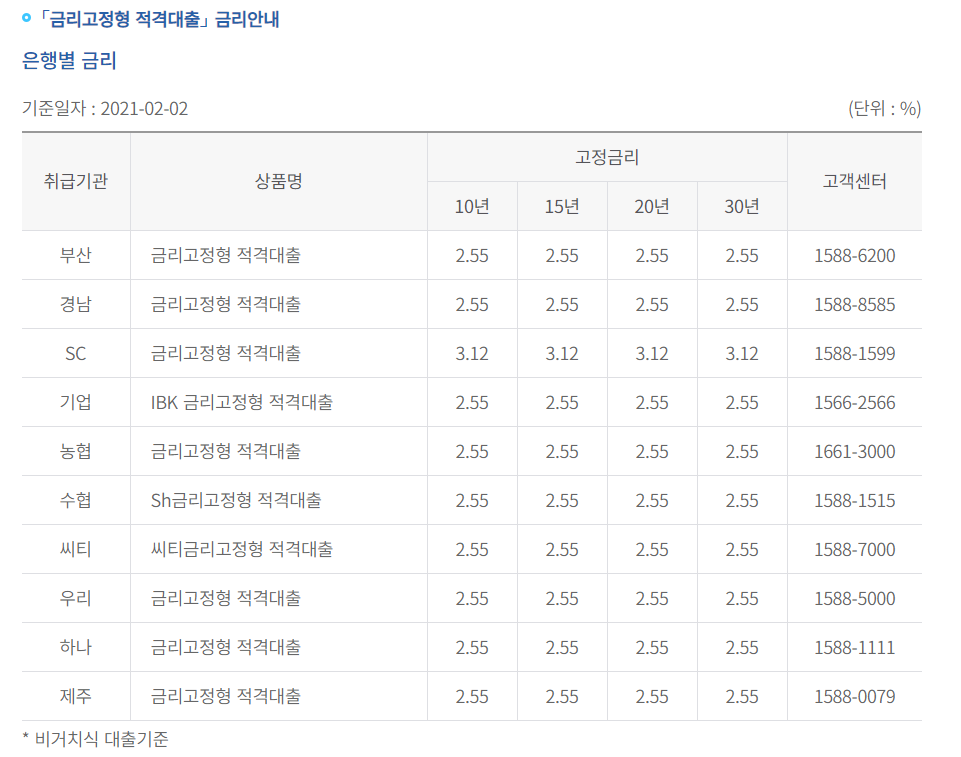Select the '우리' institution cell
This screenshot has width=961, height=757.
tap(75, 598)
